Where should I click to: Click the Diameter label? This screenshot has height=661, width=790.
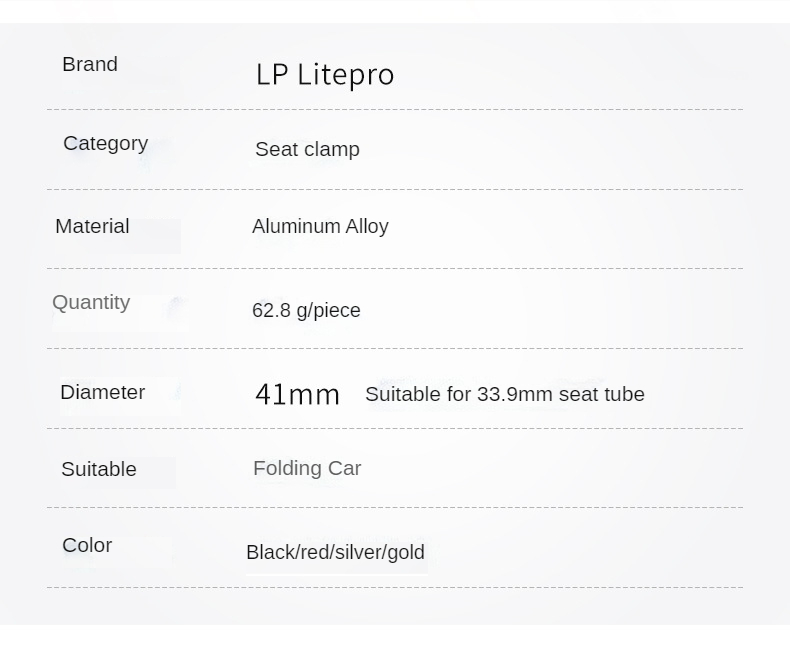[102, 392]
